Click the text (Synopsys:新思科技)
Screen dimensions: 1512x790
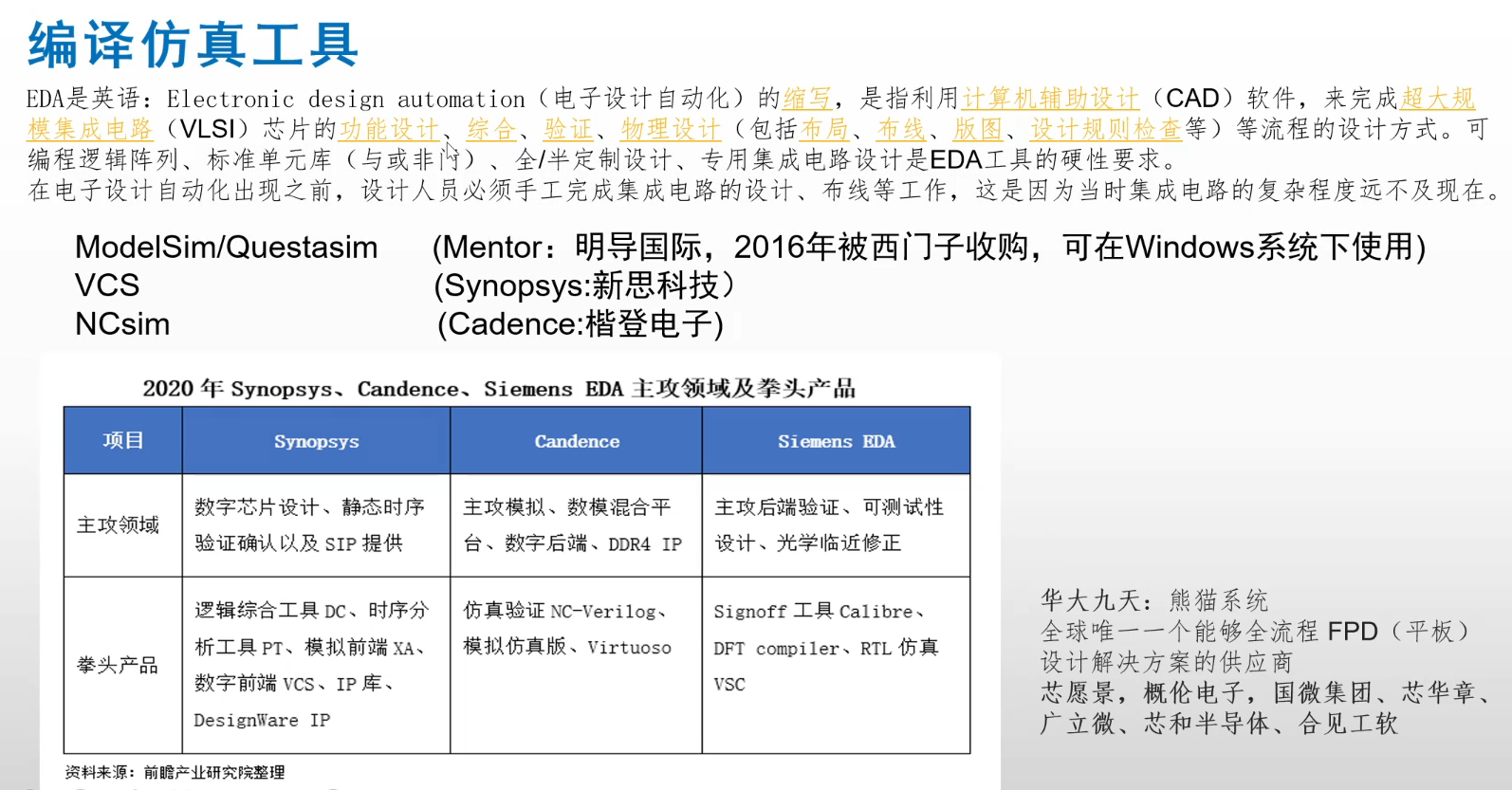pos(584,285)
